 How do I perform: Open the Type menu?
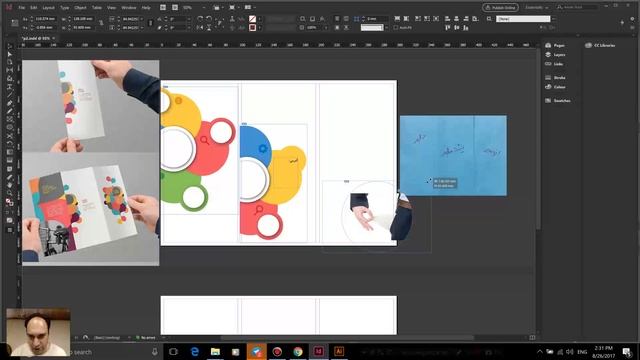coord(64,7)
